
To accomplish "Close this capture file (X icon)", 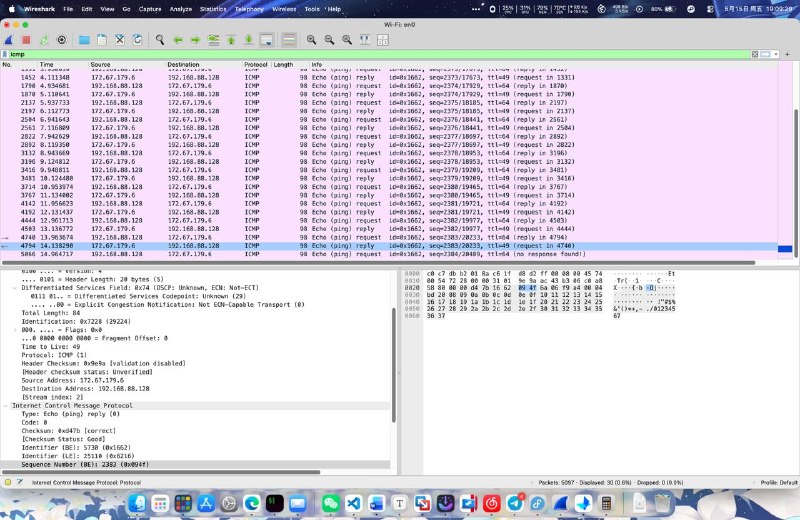I will [x=120, y=40].
